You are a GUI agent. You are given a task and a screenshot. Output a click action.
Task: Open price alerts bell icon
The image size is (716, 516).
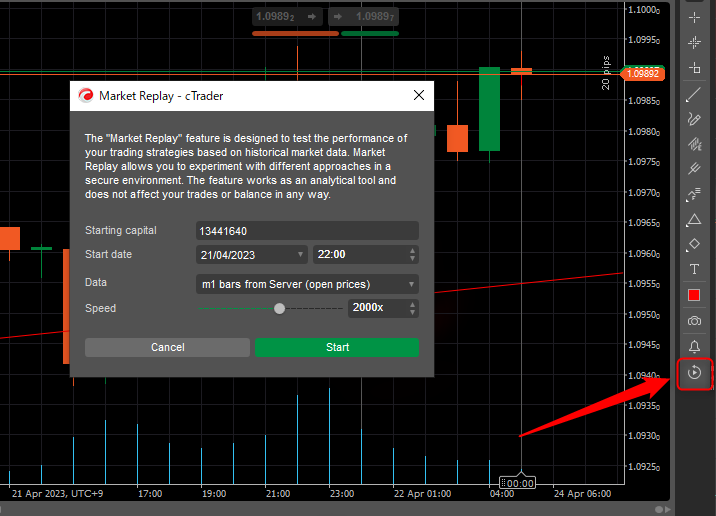click(694, 346)
